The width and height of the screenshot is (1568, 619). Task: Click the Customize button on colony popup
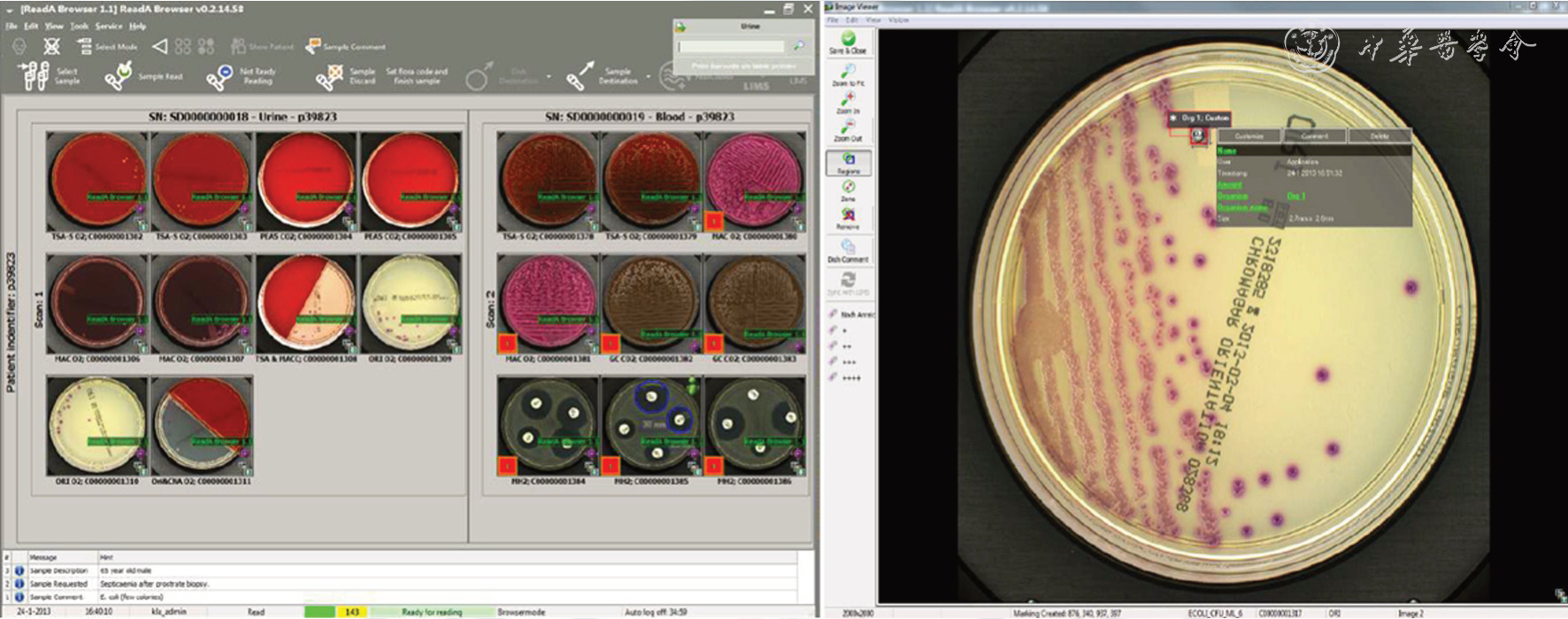point(1249,136)
